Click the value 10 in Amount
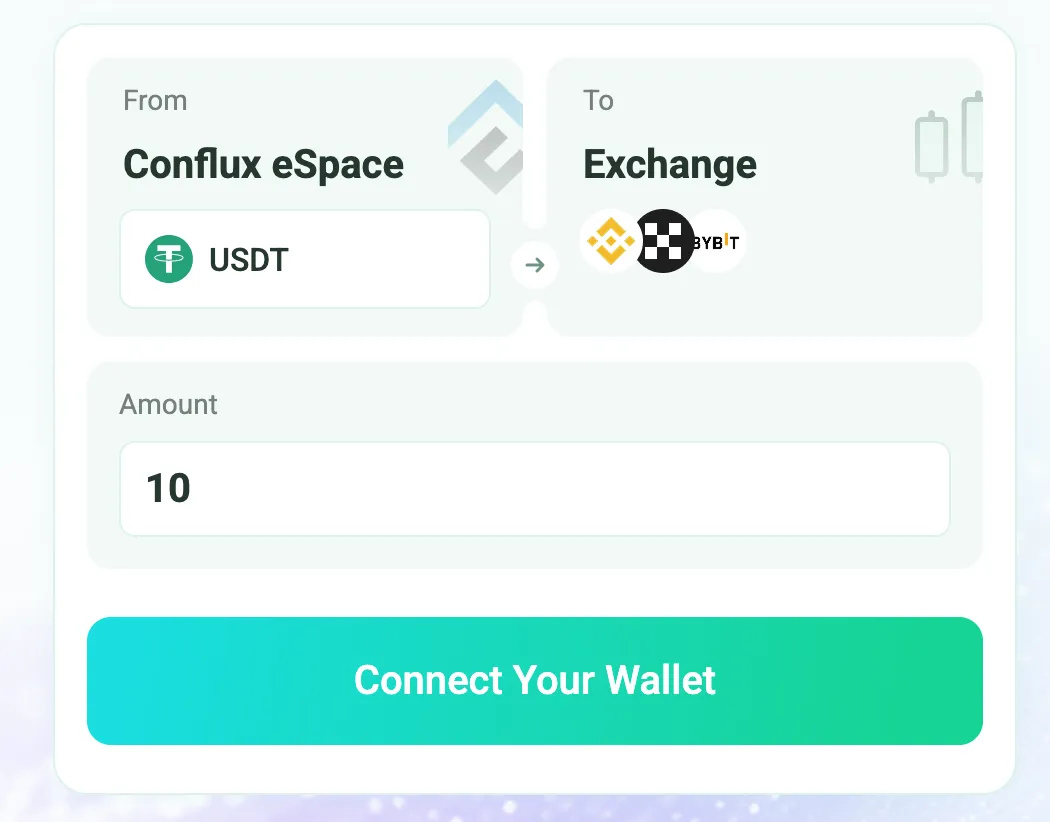 coord(168,488)
